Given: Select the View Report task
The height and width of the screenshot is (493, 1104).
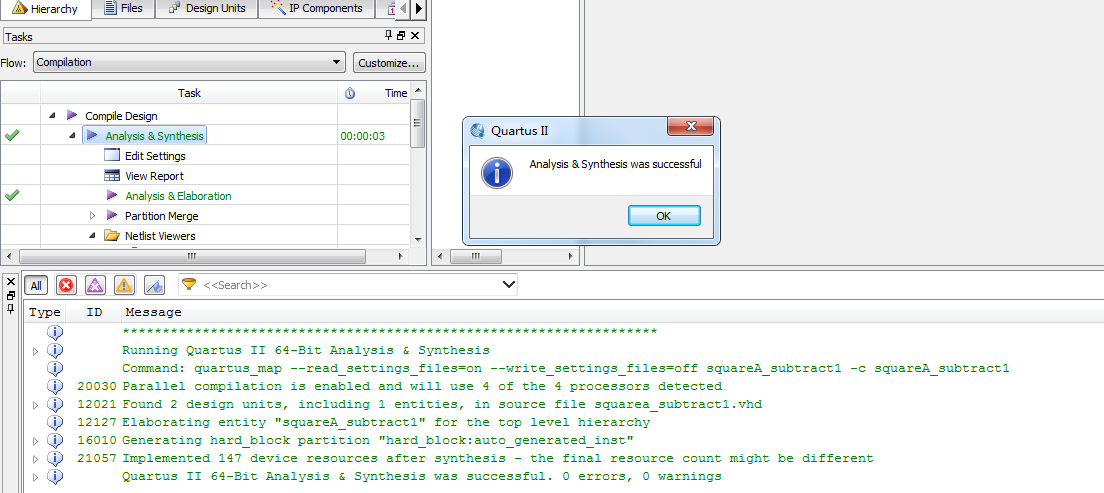Looking at the screenshot, I should tap(154, 176).
